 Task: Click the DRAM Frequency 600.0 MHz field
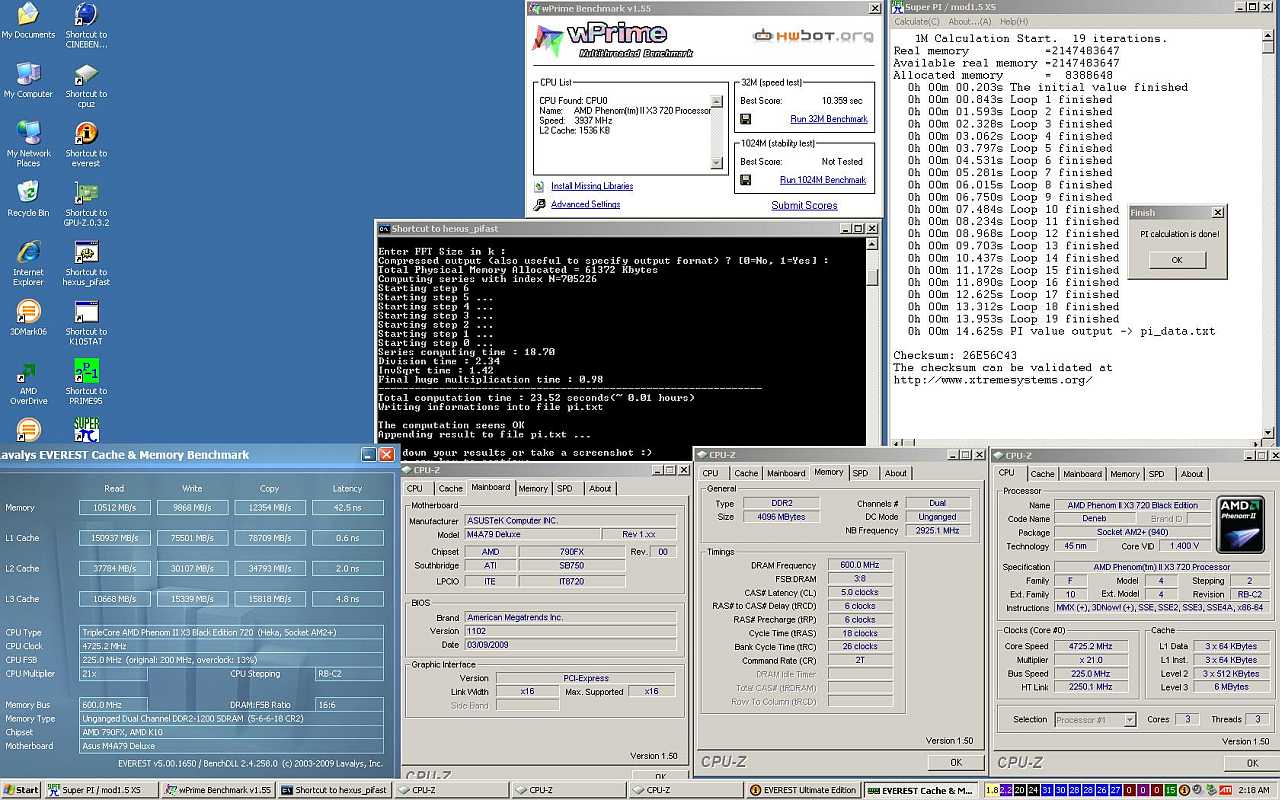[x=859, y=565]
